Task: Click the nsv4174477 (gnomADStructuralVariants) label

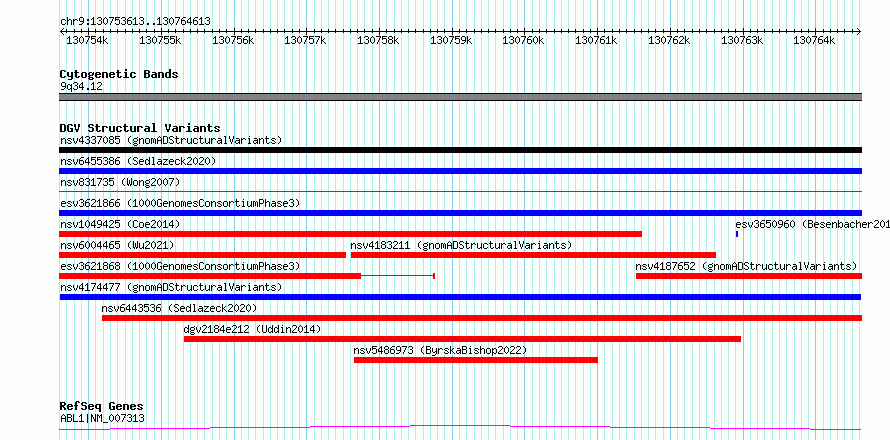Action: (171, 287)
